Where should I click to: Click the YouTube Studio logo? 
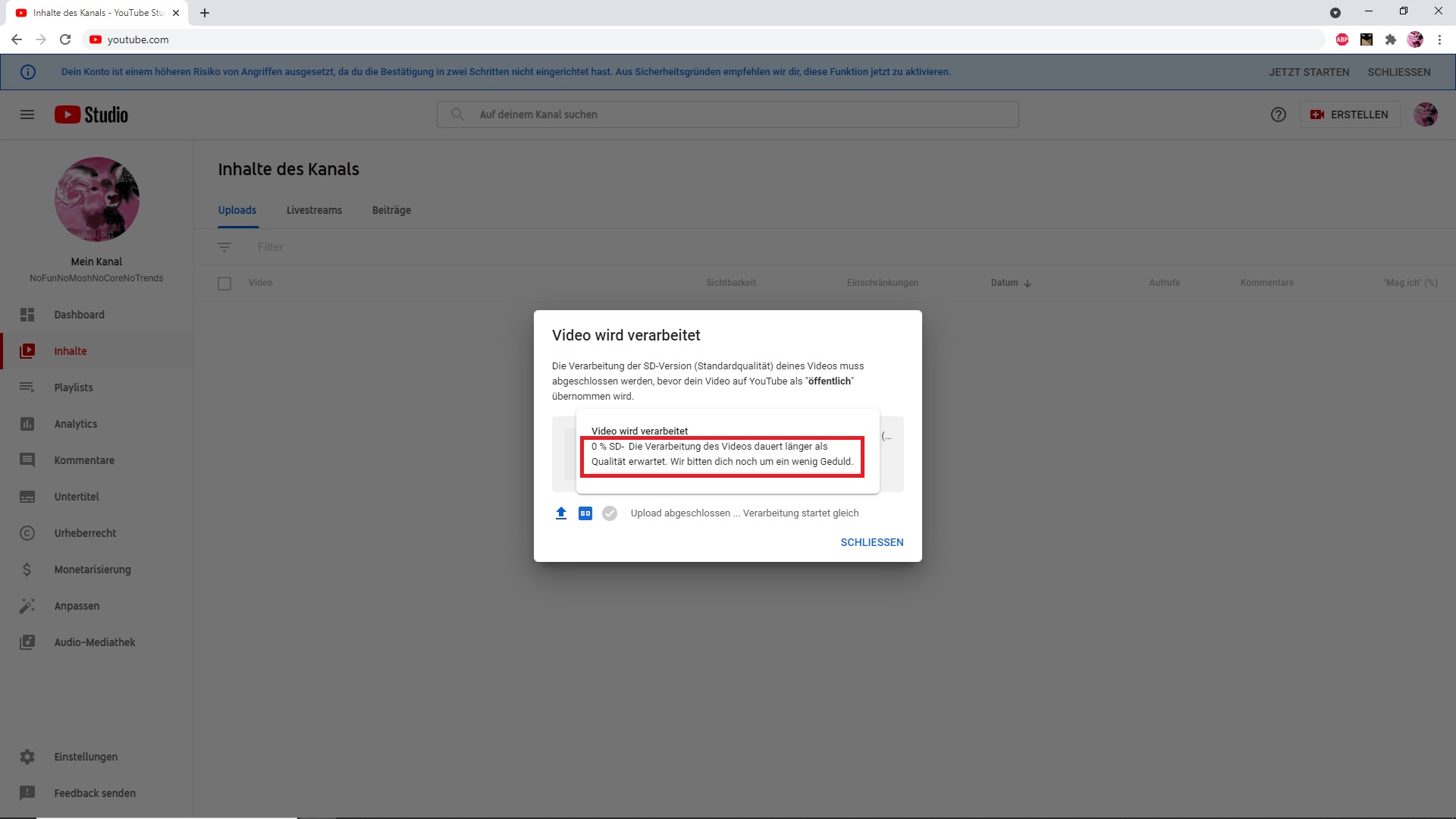91,115
